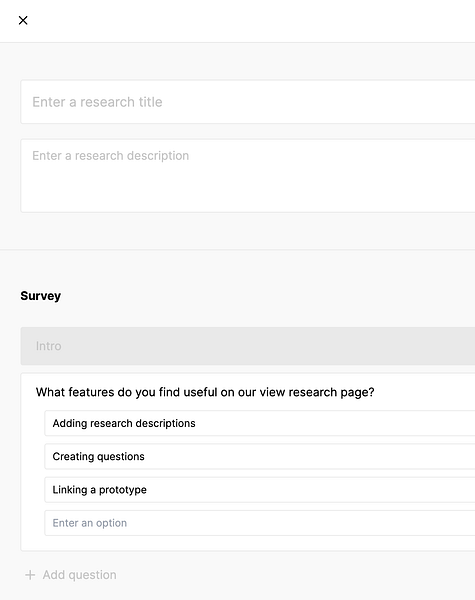
Task: Click the plus icon beside Add question
Action: [x=30, y=575]
